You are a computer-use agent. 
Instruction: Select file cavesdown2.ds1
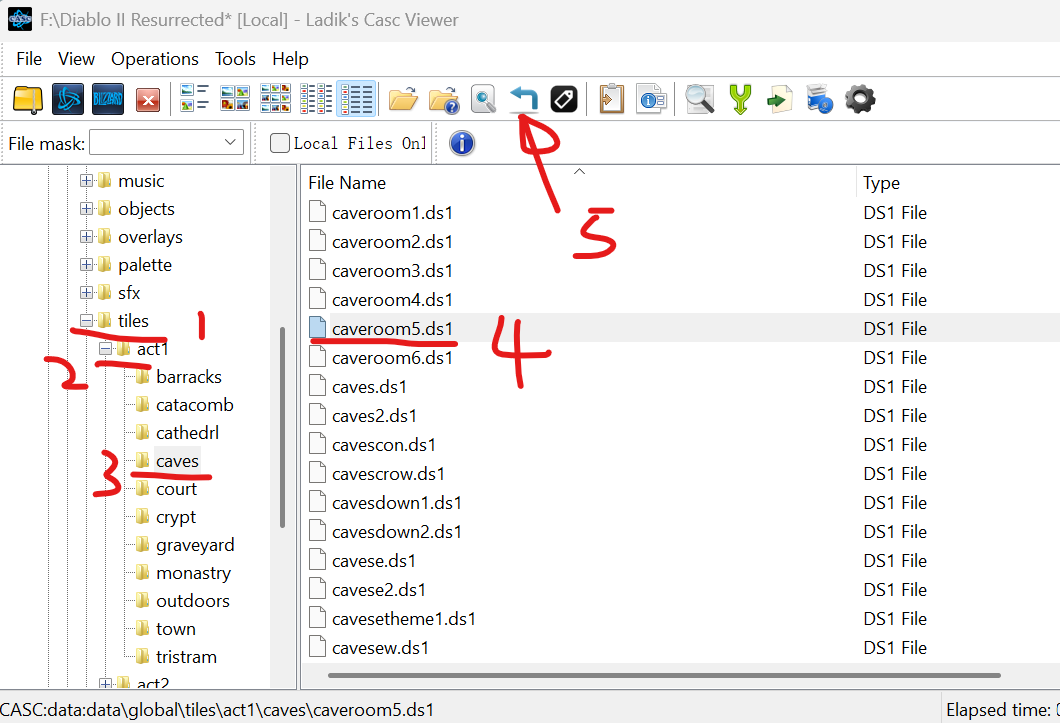397,532
